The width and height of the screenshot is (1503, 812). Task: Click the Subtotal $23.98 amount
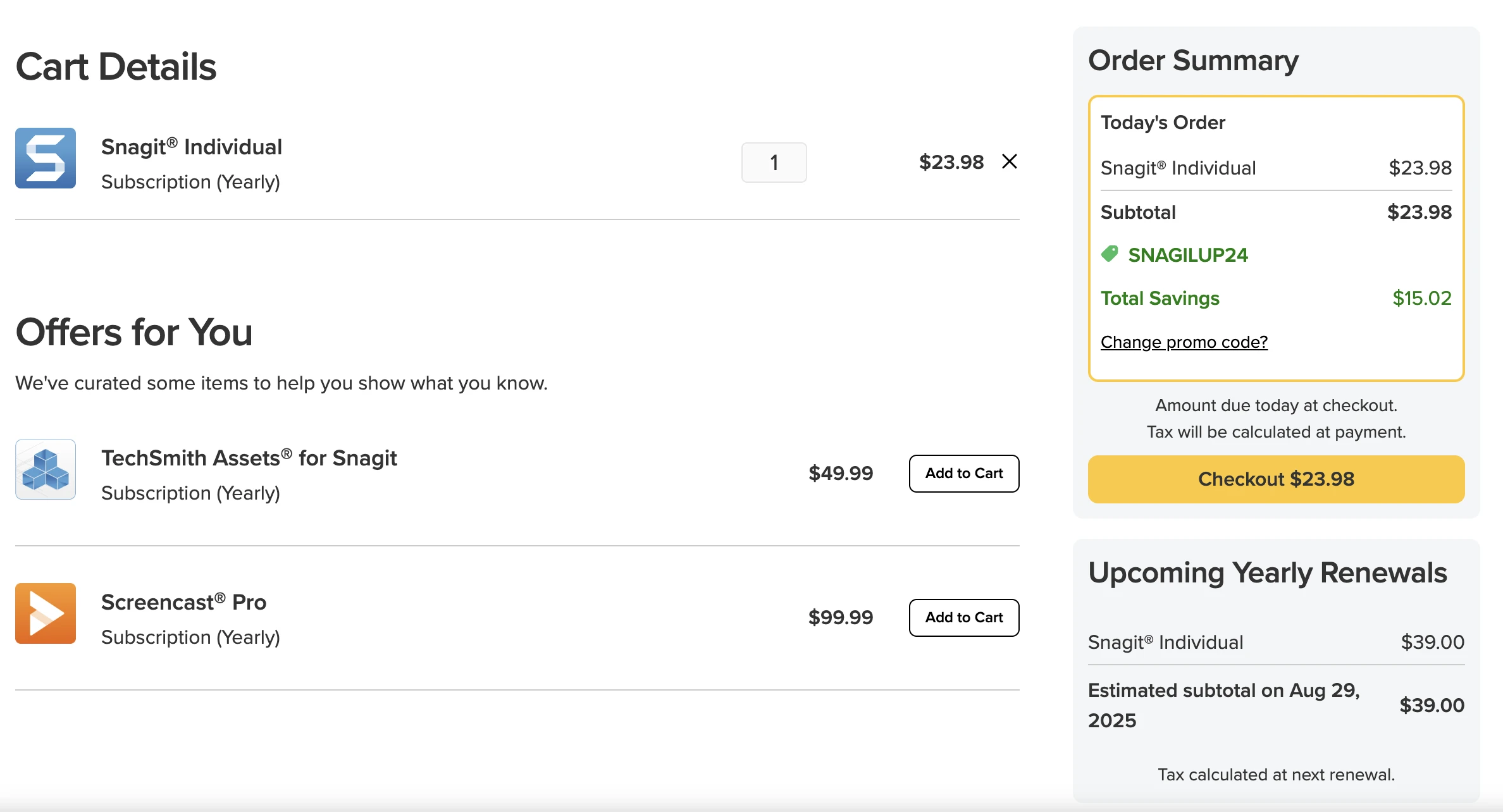(x=1419, y=212)
